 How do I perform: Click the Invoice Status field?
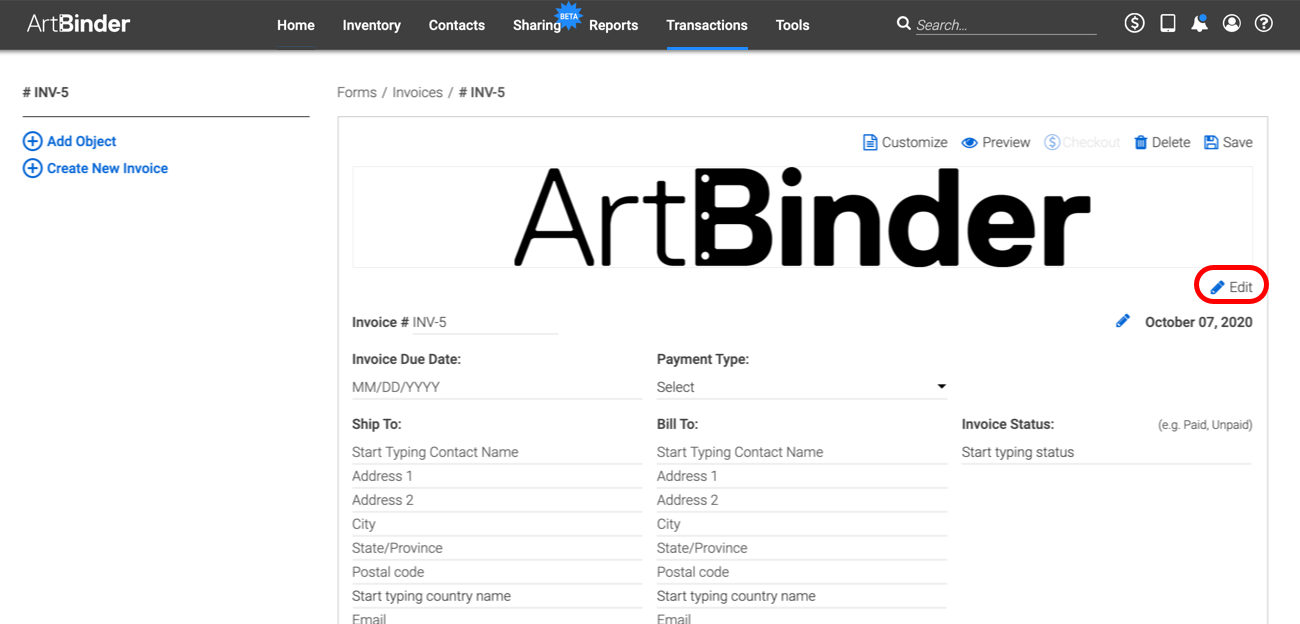click(x=1107, y=452)
